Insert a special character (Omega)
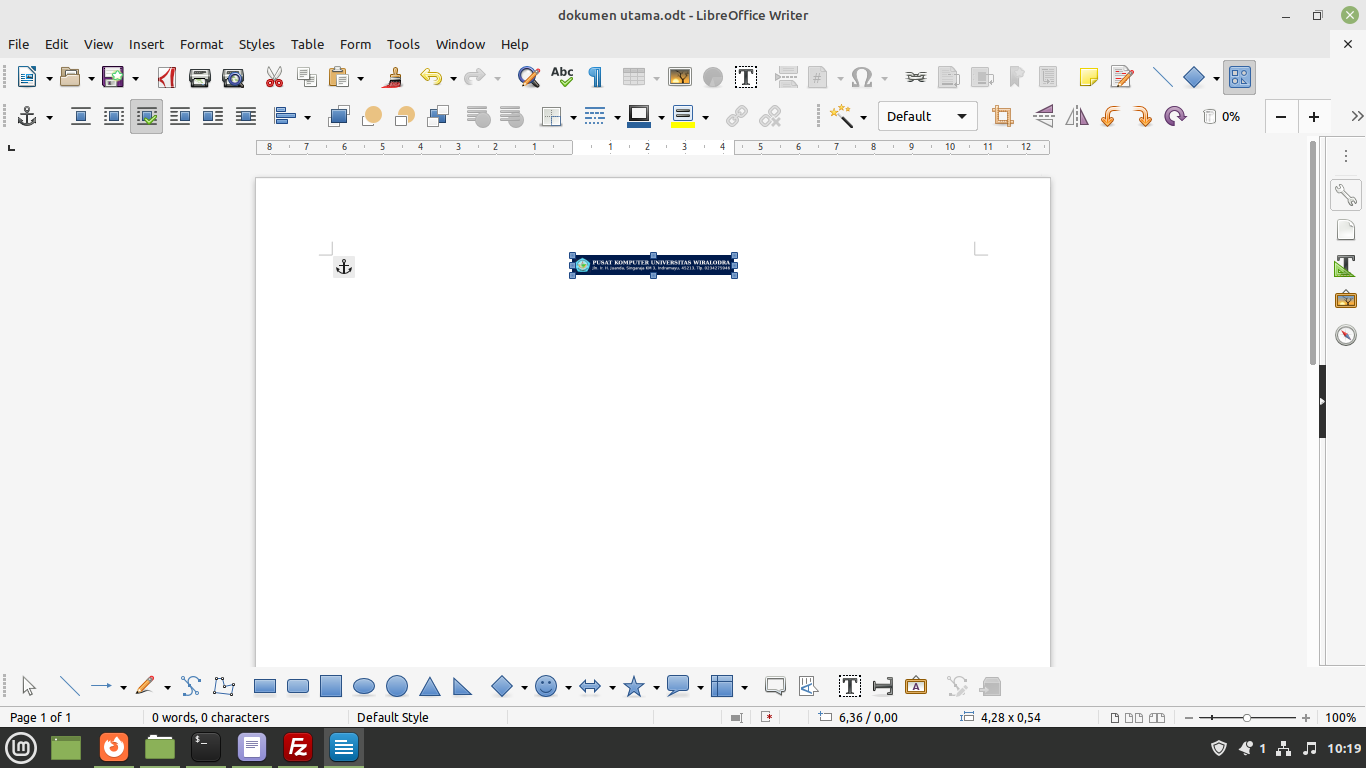The height and width of the screenshot is (768, 1366). [x=861, y=77]
